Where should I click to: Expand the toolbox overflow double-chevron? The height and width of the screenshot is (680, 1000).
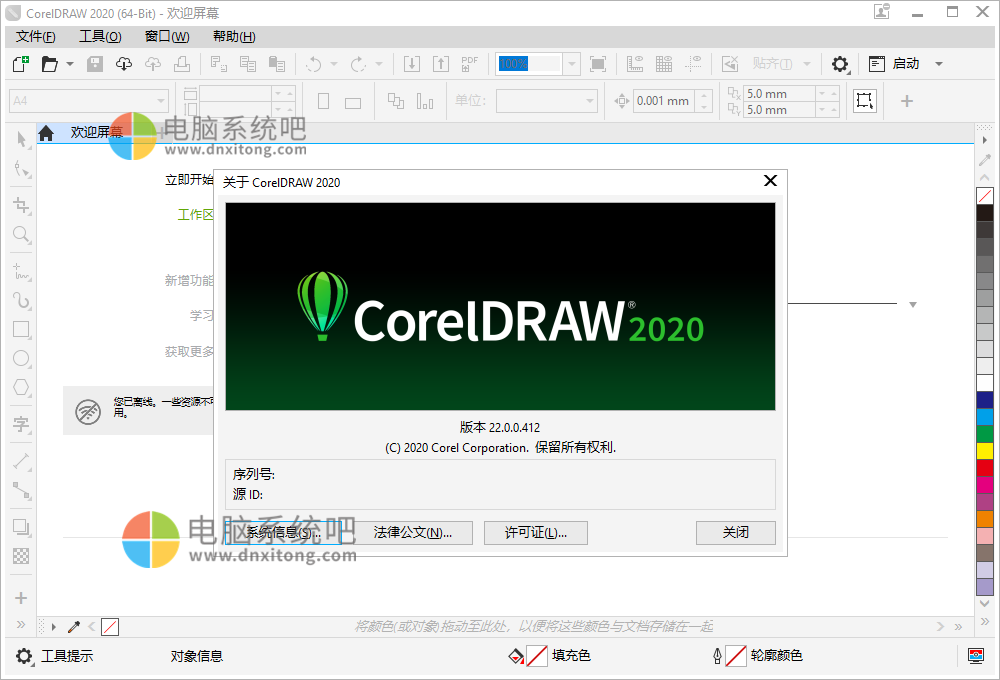[x=21, y=625]
